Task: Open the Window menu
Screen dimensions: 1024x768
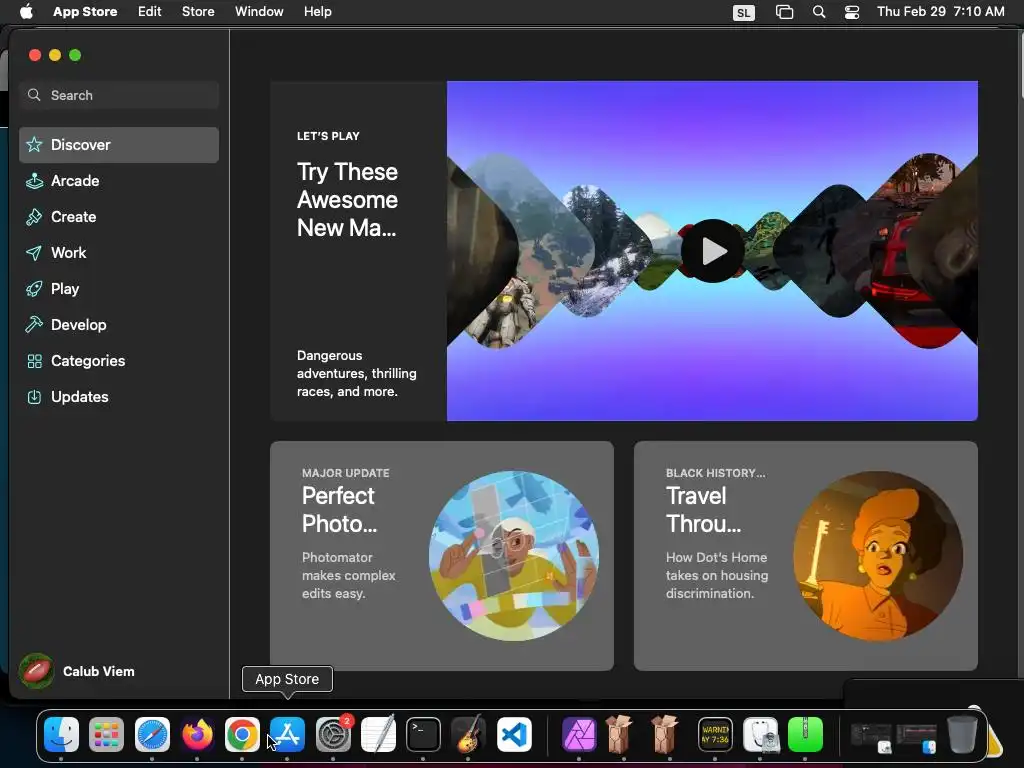Action: point(259,12)
